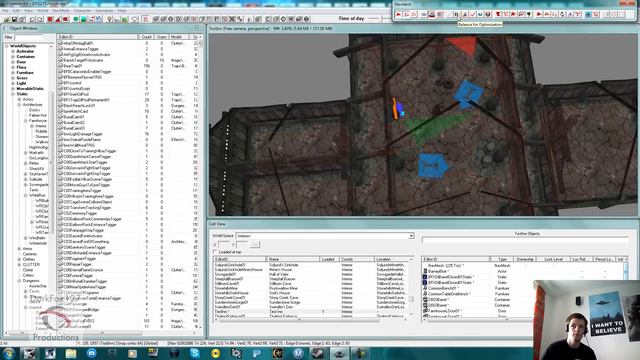Click the globe icon in Navmesh toolbar
Image resolution: width=640 pixels, height=360 pixels.
488,15
